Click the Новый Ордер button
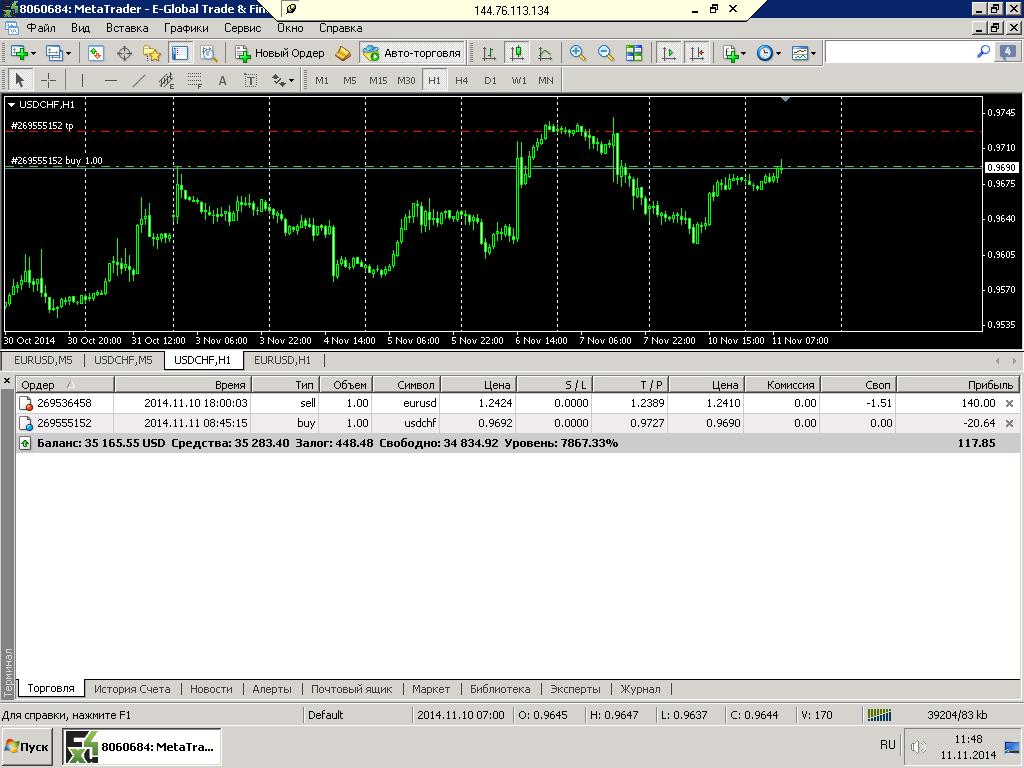 pyautogui.click(x=280, y=53)
